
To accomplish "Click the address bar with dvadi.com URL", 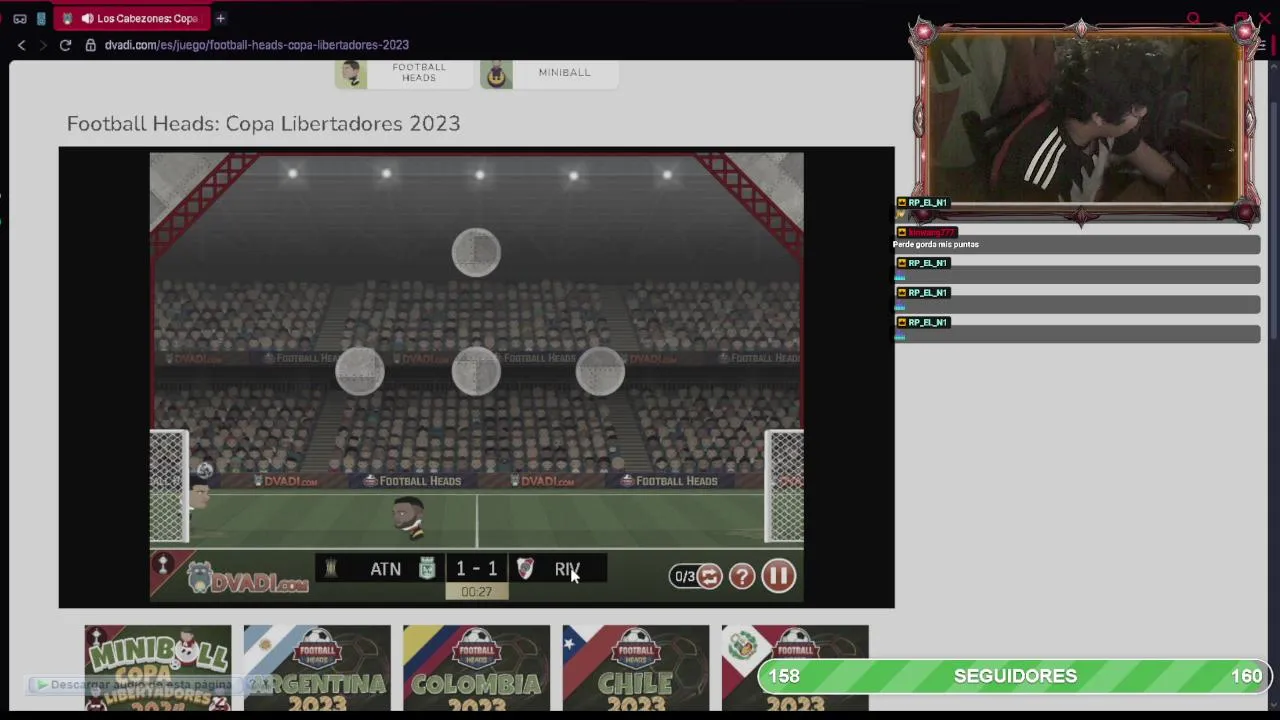I will (x=256, y=45).
